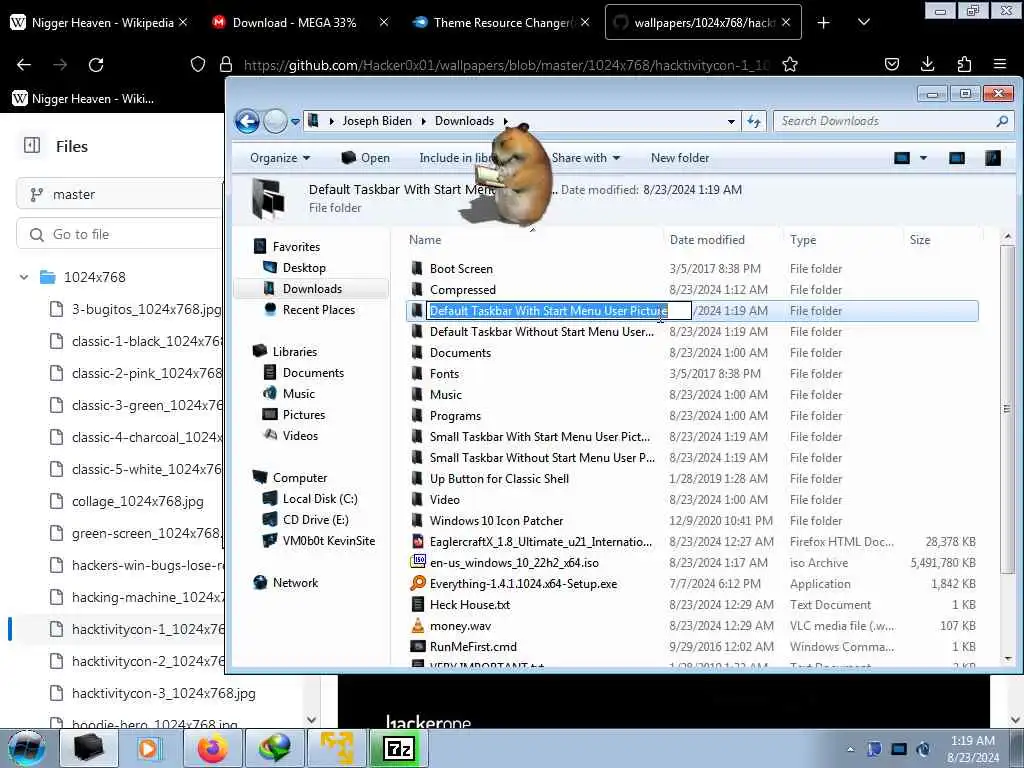Collapse the GitHub Files side panel icon
This screenshot has width=1024, height=768.
pyautogui.click(x=31, y=146)
